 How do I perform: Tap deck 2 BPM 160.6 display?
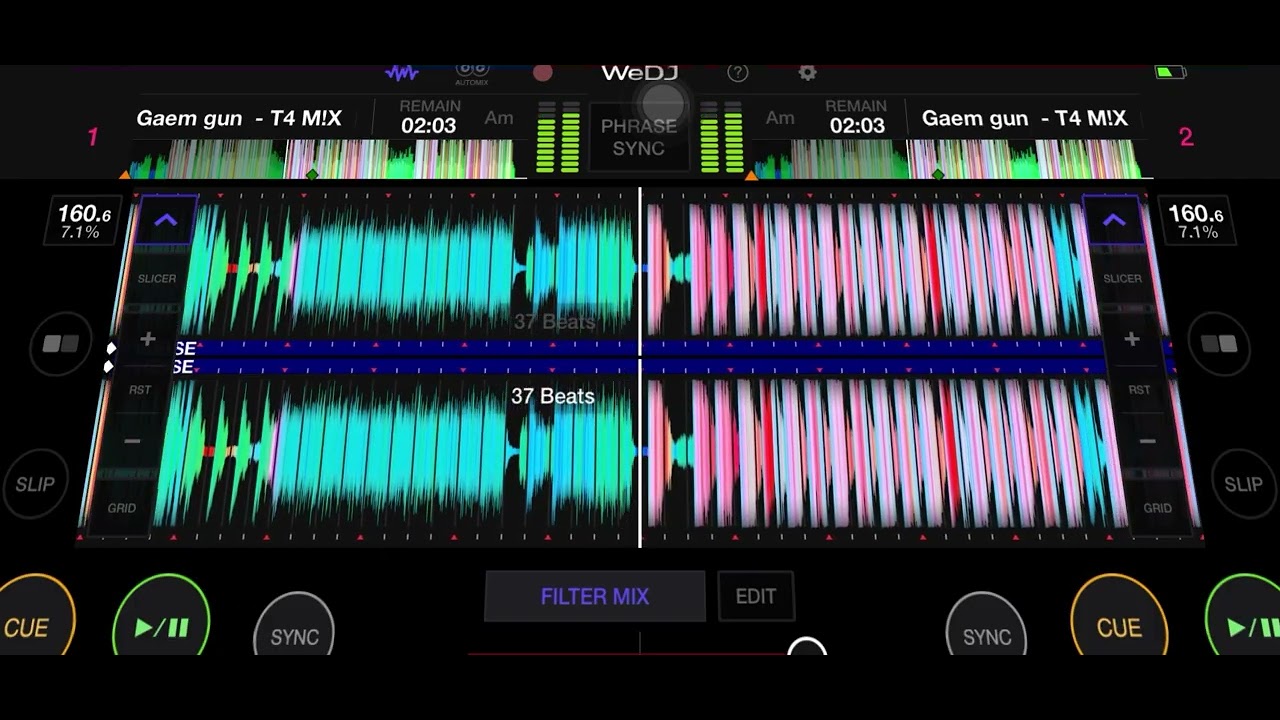[x=1195, y=221]
